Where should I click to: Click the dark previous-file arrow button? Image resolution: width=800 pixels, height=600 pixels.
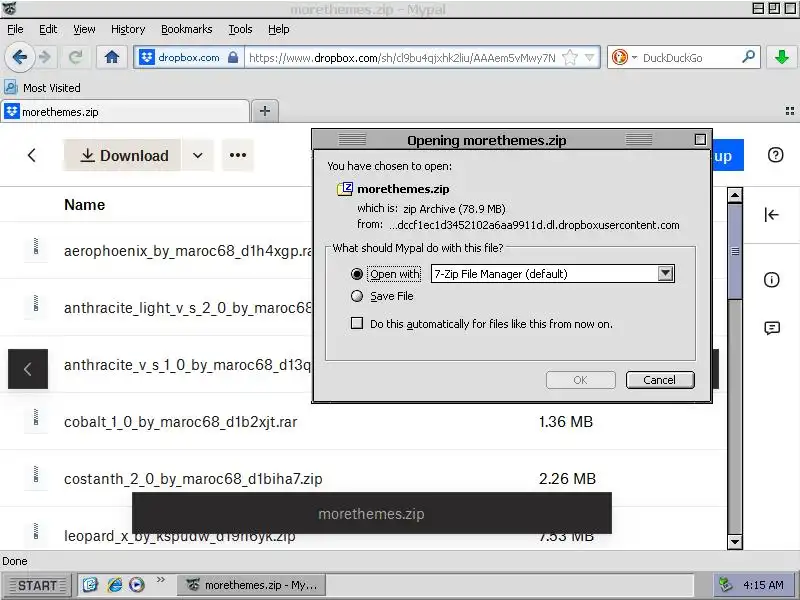pos(28,369)
